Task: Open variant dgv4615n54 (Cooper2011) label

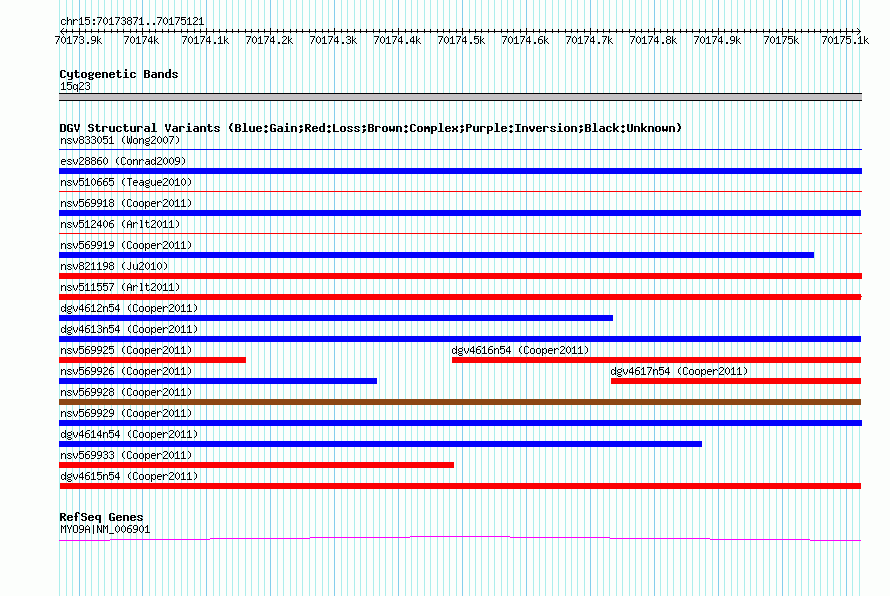Action: (x=129, y=476)
